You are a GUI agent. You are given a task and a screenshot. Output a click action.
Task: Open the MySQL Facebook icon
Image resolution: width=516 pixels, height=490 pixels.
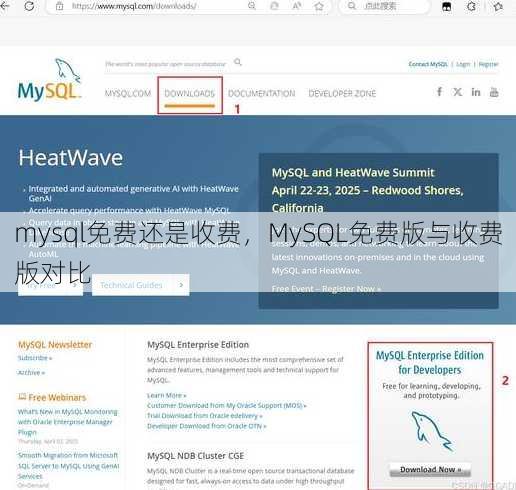440,92
